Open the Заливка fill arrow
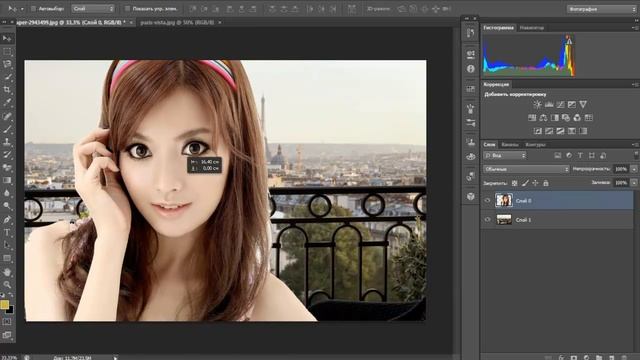 [634, 183]
